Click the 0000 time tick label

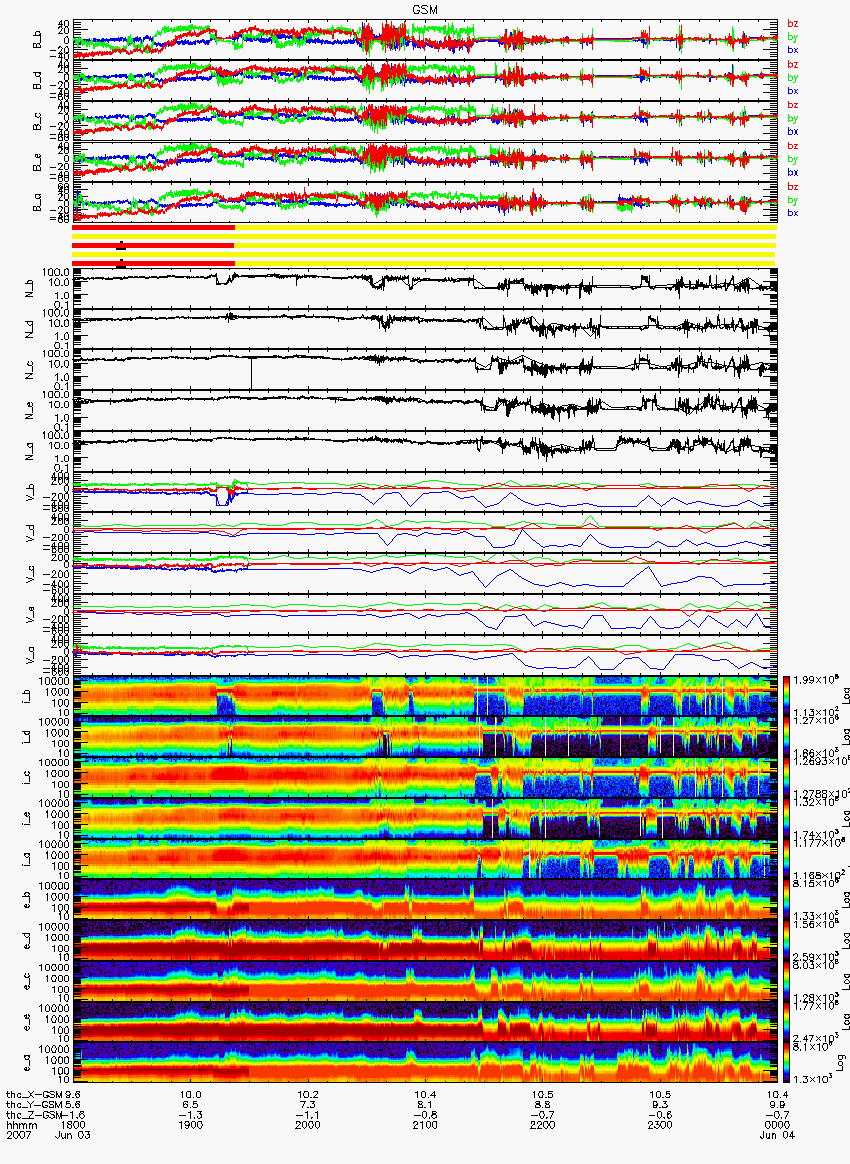(x=777, y=1125)
